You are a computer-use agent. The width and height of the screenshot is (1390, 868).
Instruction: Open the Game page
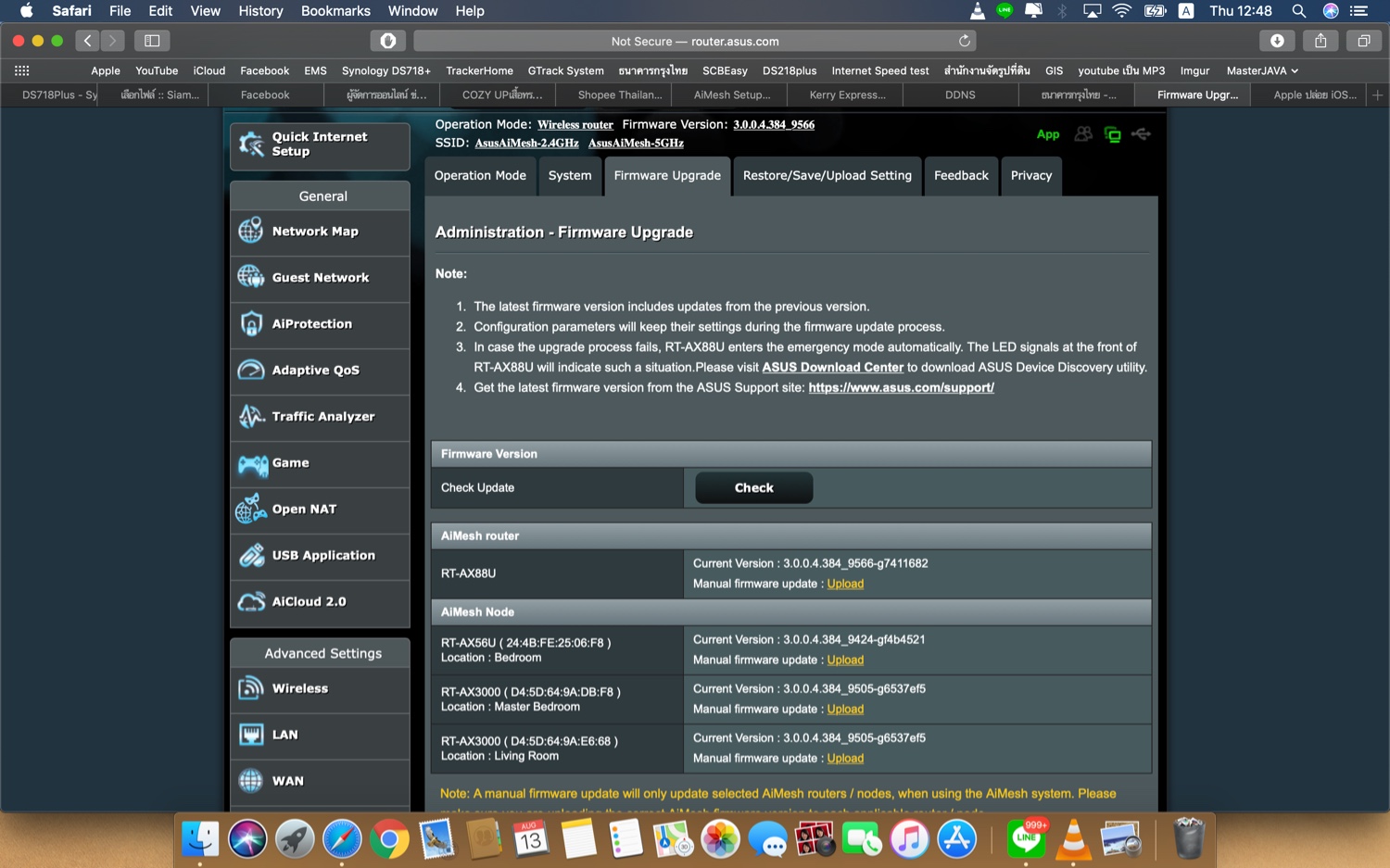pos(320,463)
